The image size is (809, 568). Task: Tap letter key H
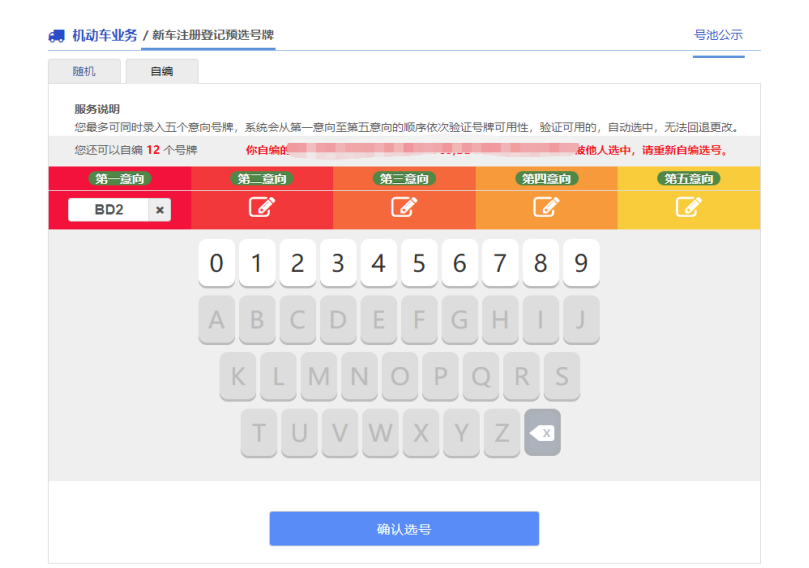pyautogui.click(x=500, y=320)
